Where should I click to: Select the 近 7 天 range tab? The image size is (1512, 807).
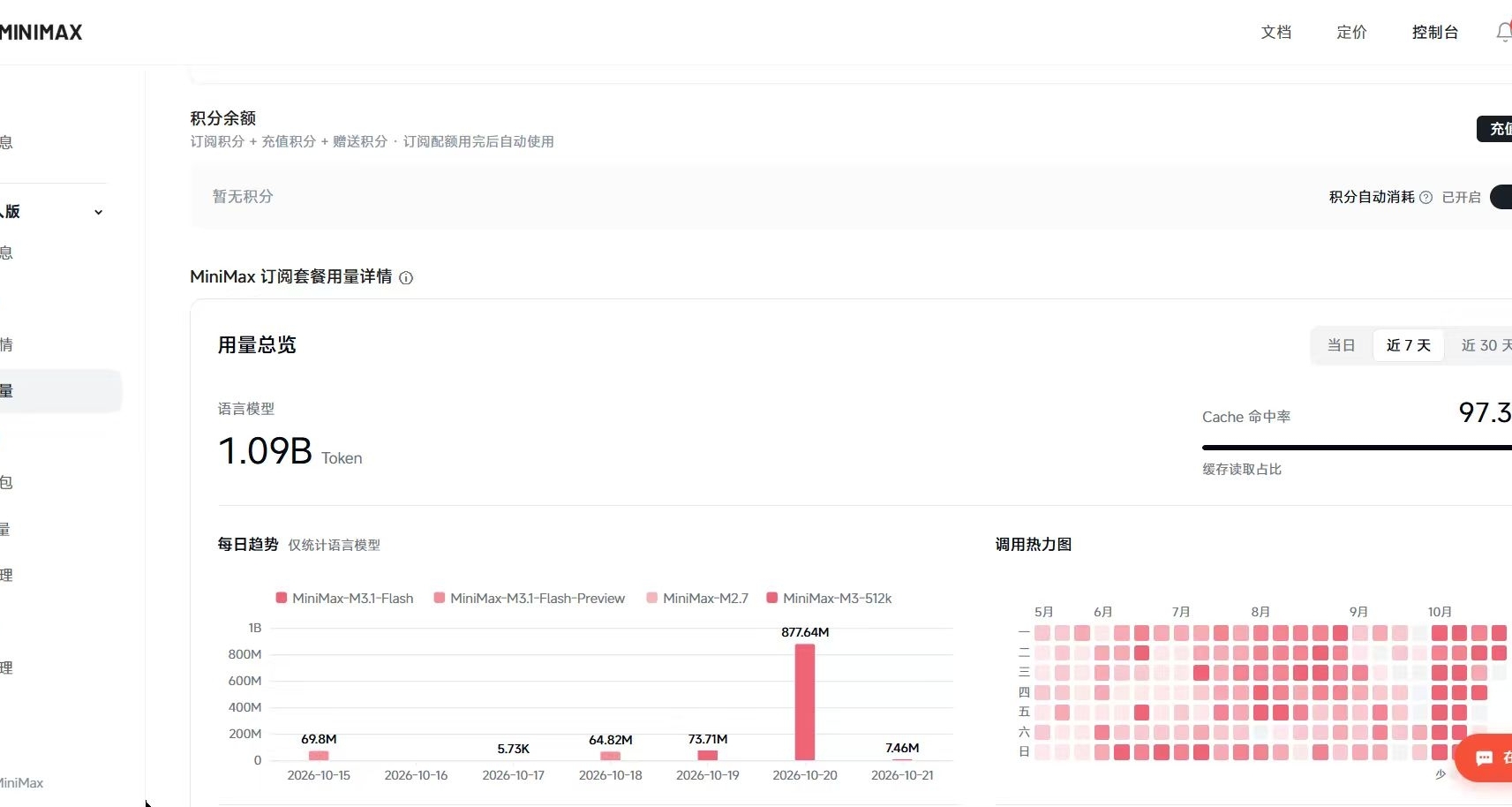1409,345
